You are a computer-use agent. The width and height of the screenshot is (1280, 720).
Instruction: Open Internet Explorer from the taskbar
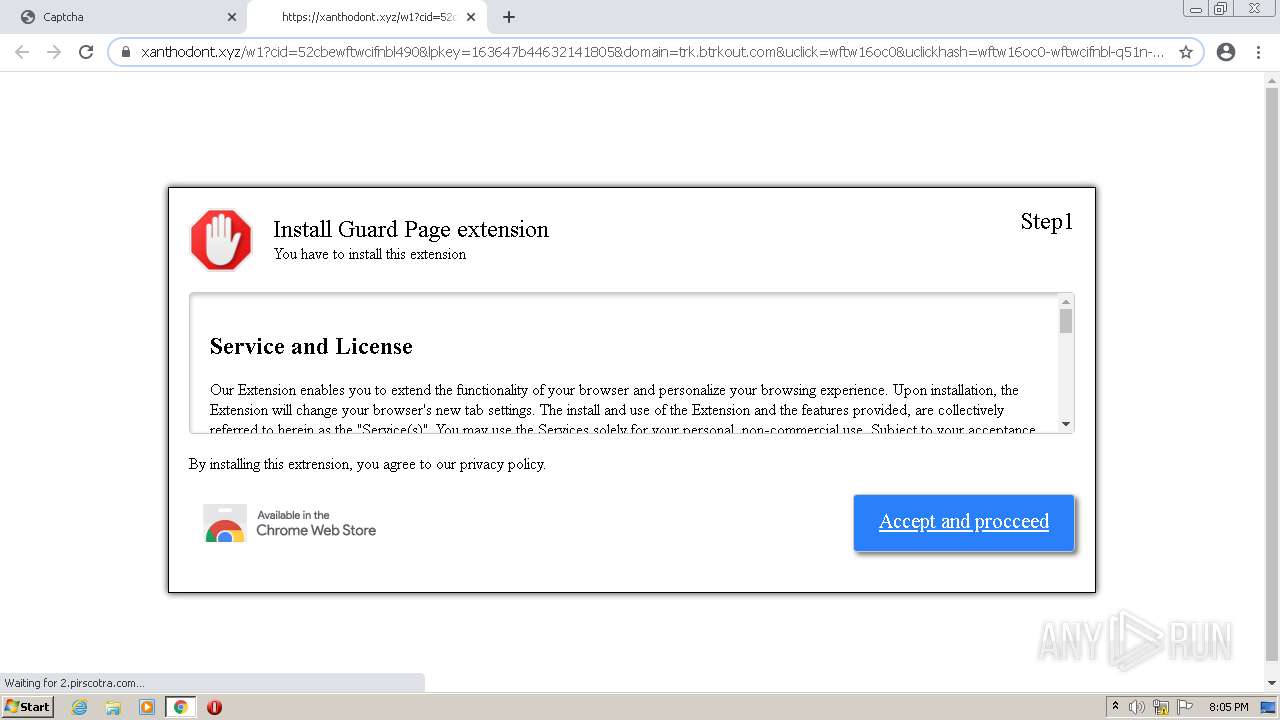pyautogui.click(x=79, y=707)
